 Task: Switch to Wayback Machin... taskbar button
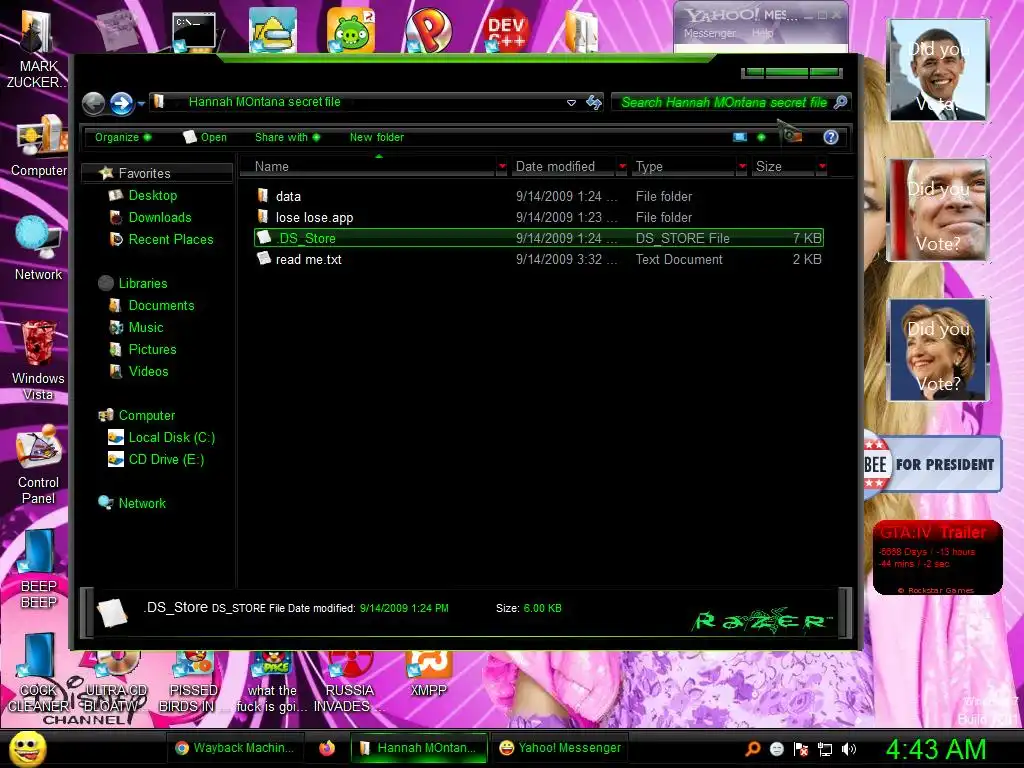point(235,748)
